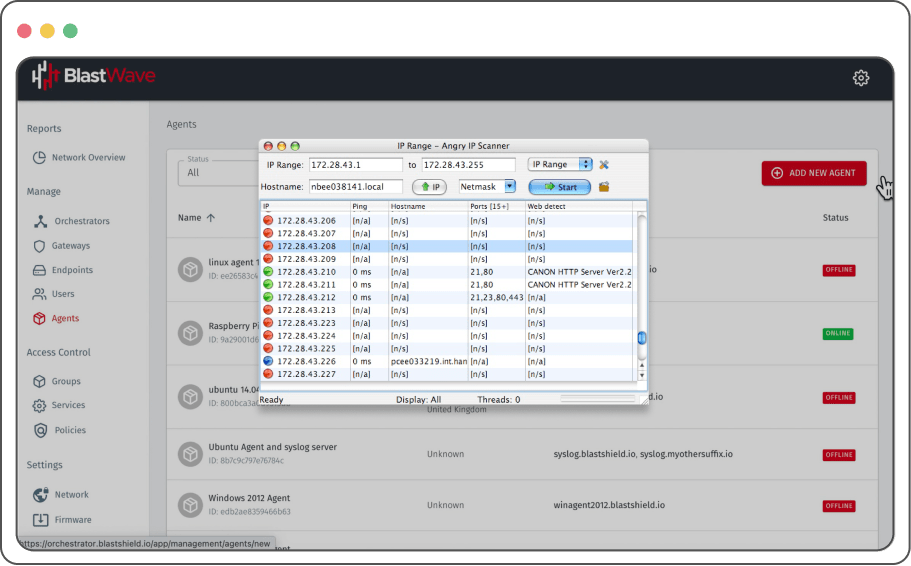Click the fetchers folder icon beside Start

[x=604, y=187]
